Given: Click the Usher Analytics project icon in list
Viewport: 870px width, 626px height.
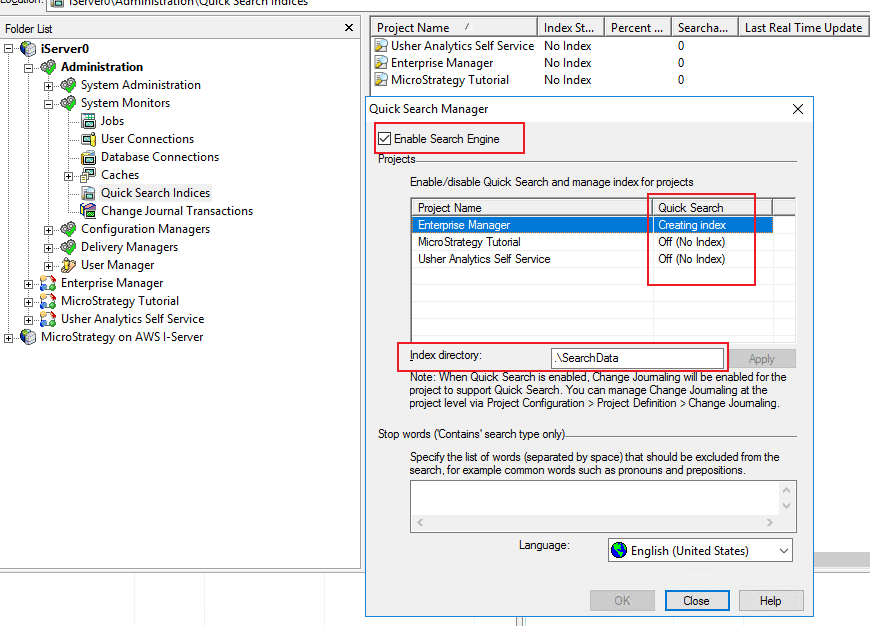Looking at the screenshot, I should pyautogui.click(x=381, y=46).
